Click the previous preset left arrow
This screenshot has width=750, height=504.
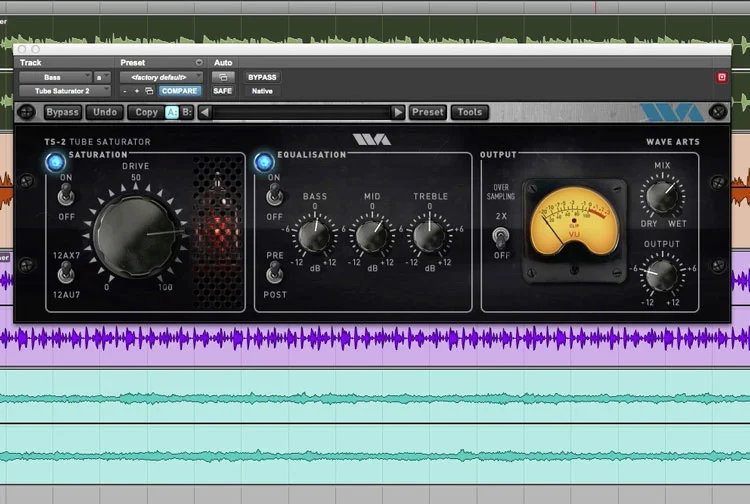(205, 112)
